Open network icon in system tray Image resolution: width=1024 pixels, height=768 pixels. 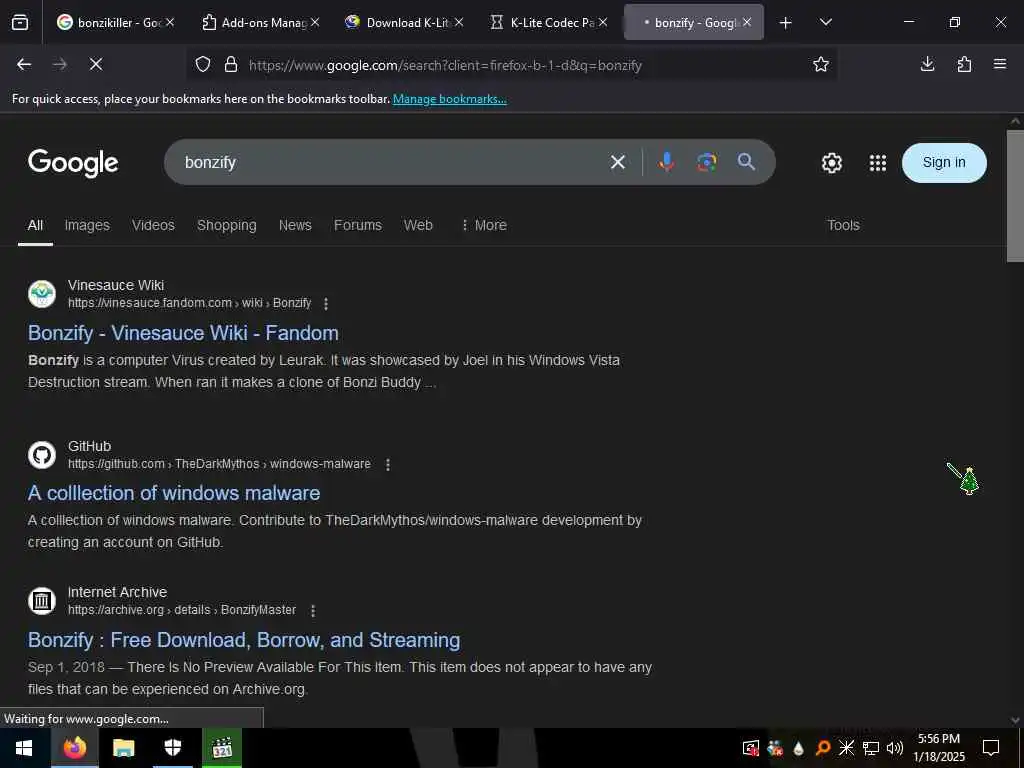[871, 748]
